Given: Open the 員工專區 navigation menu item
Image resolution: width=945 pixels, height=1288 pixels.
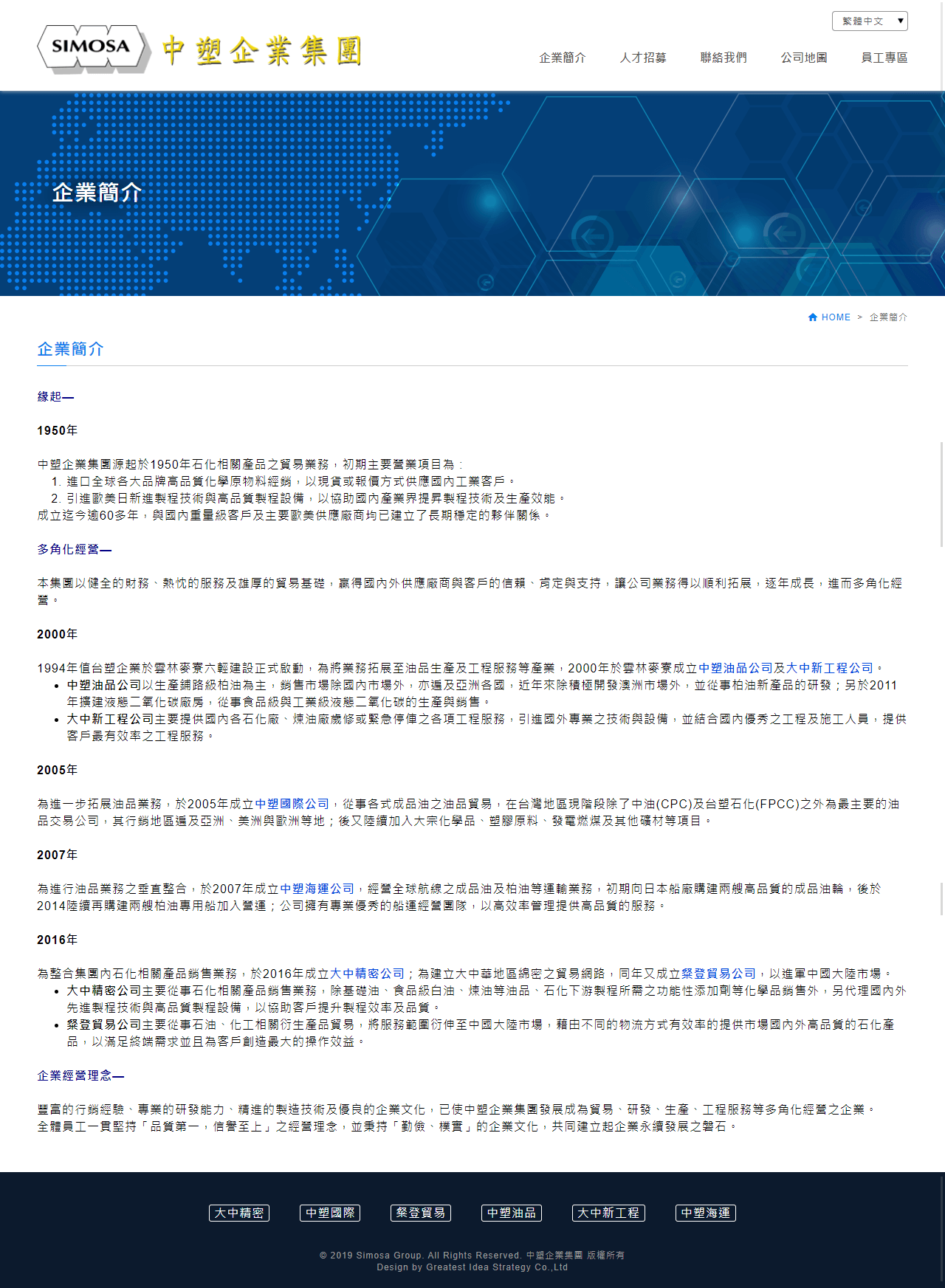Looking at the screenshot, I should [884, 58].
